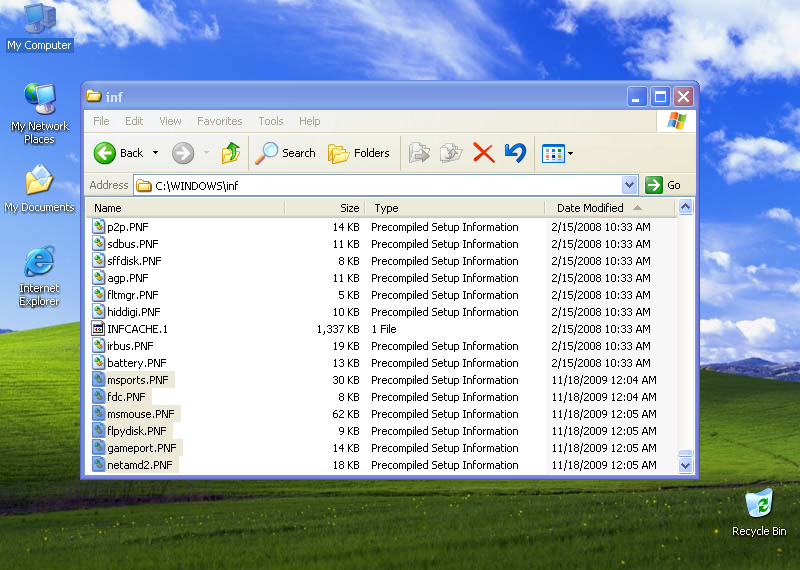Image resolution: width=800 pixels, height=570 pixels.
Task: Click the 62 KB size of msmouse.PNF
Action: [x=346, y=414]
